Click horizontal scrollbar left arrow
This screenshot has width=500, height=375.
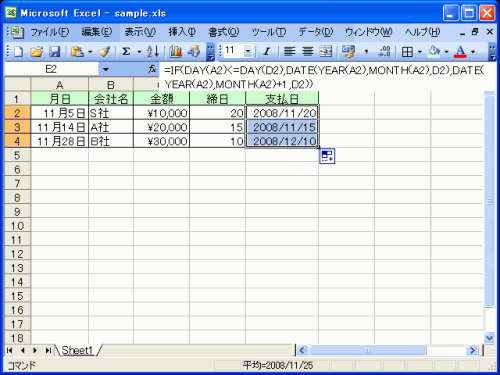coord(302,350)
